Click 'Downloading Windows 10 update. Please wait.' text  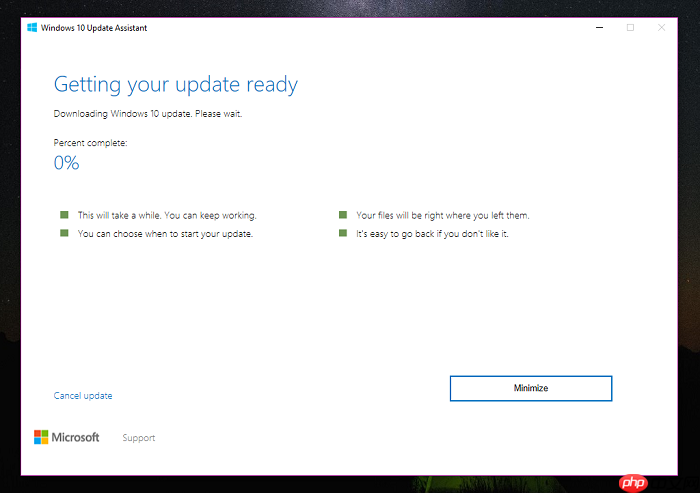point(148,114)
